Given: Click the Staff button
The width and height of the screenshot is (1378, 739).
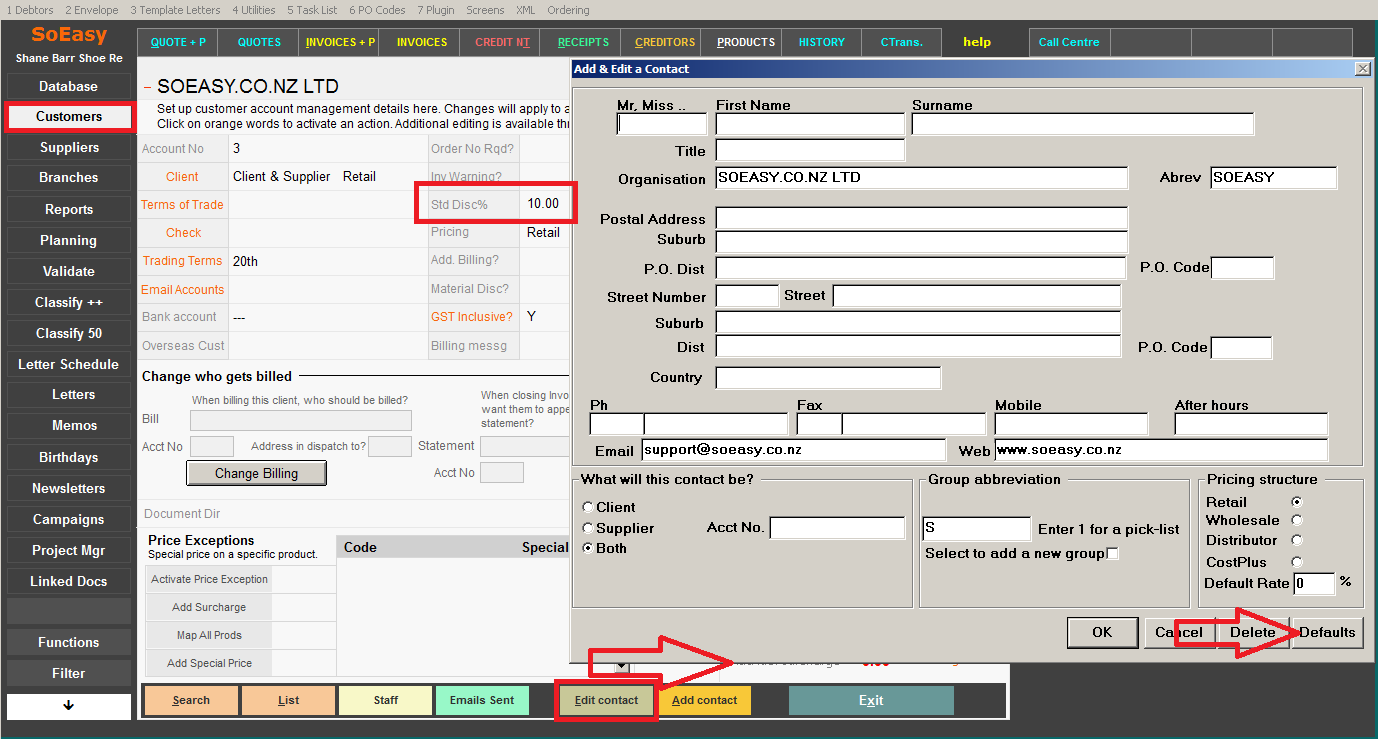Looking at the screenshot, I should (385, 700).
